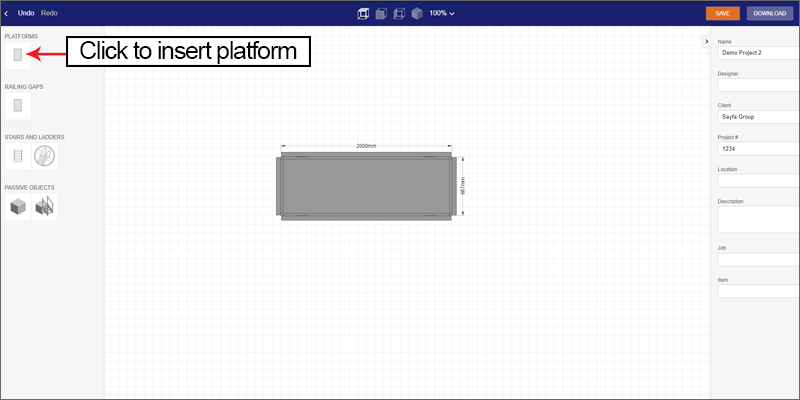Image resolution: width=800 pixels, height=400 pixels.
Task: Click Undo in the top bar
Action: [26, 13]
